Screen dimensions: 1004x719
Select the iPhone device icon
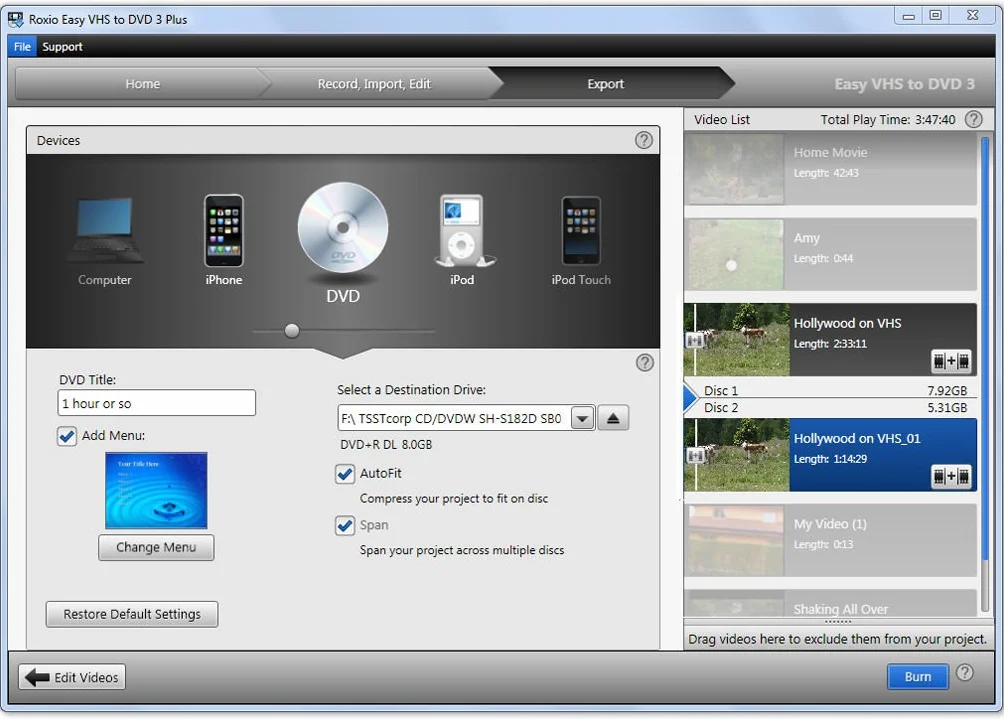tap(223, 230)
